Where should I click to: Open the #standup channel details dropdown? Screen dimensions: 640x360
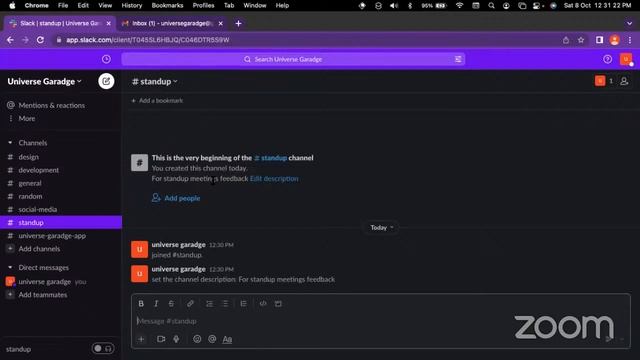155,82
